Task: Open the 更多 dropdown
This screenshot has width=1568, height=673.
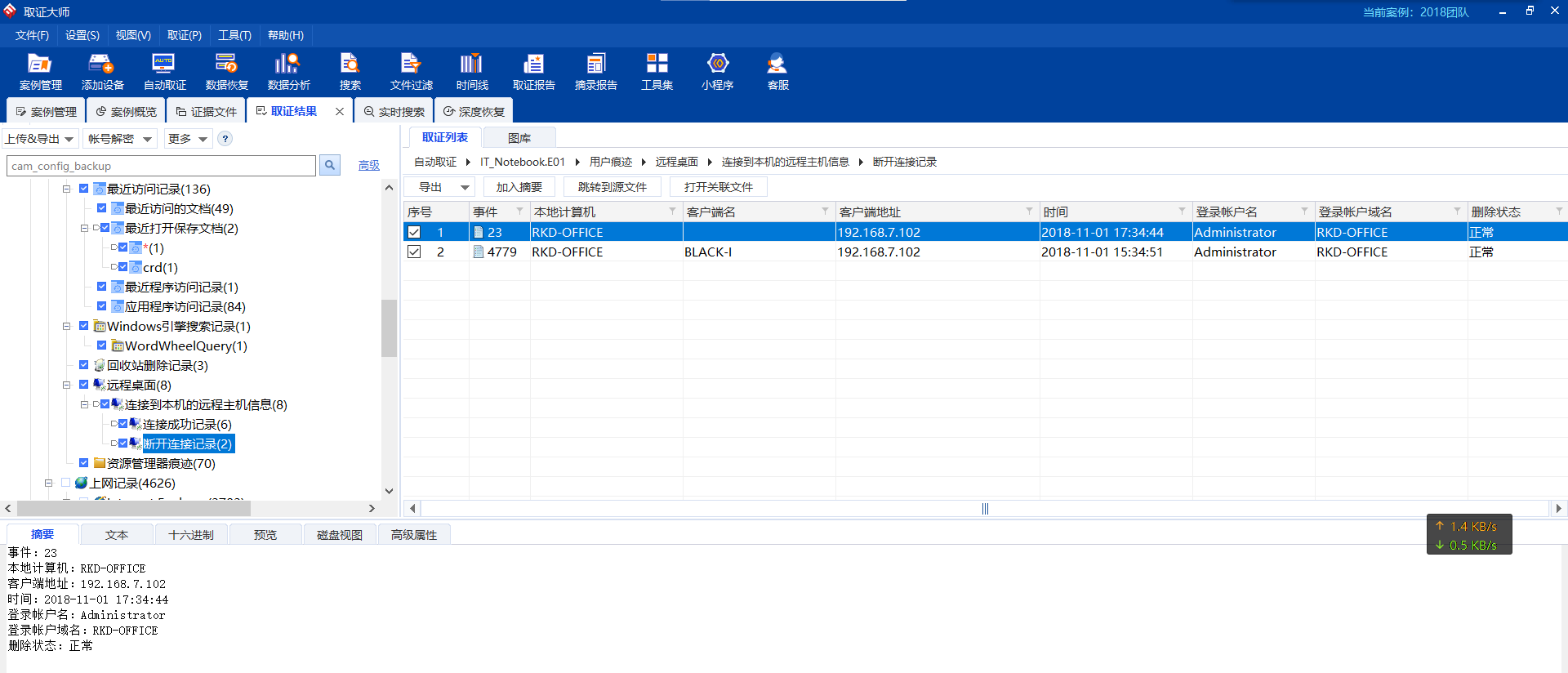Action: (x=188, y=139)
